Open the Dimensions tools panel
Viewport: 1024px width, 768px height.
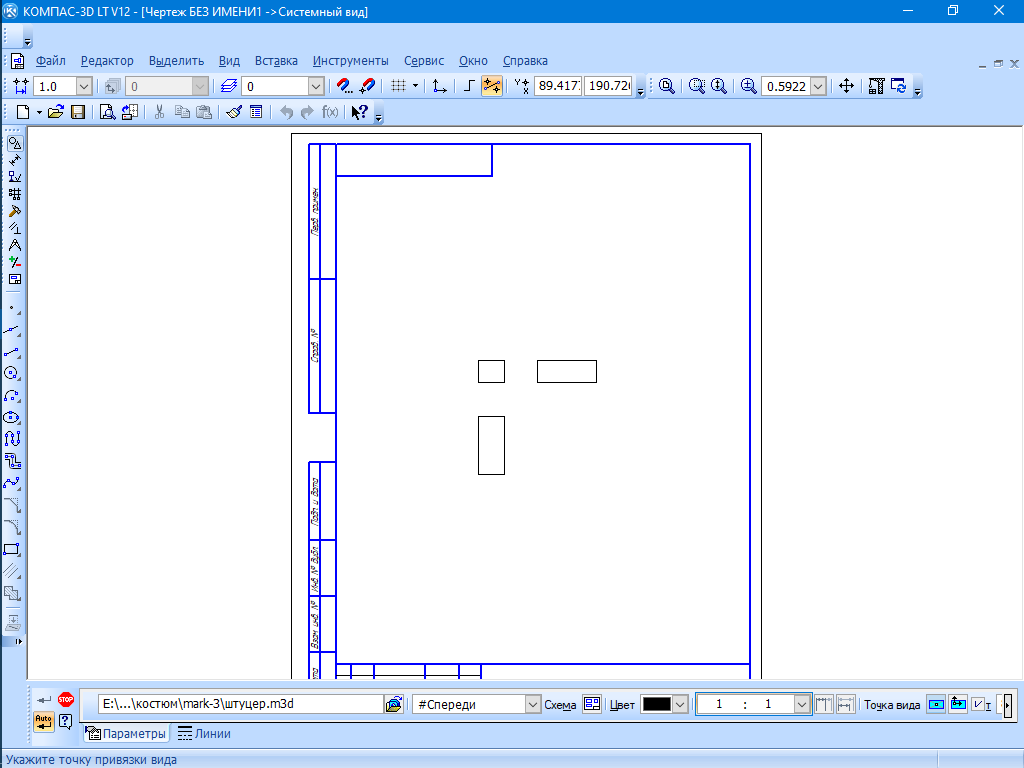click(x=14, y=160)
